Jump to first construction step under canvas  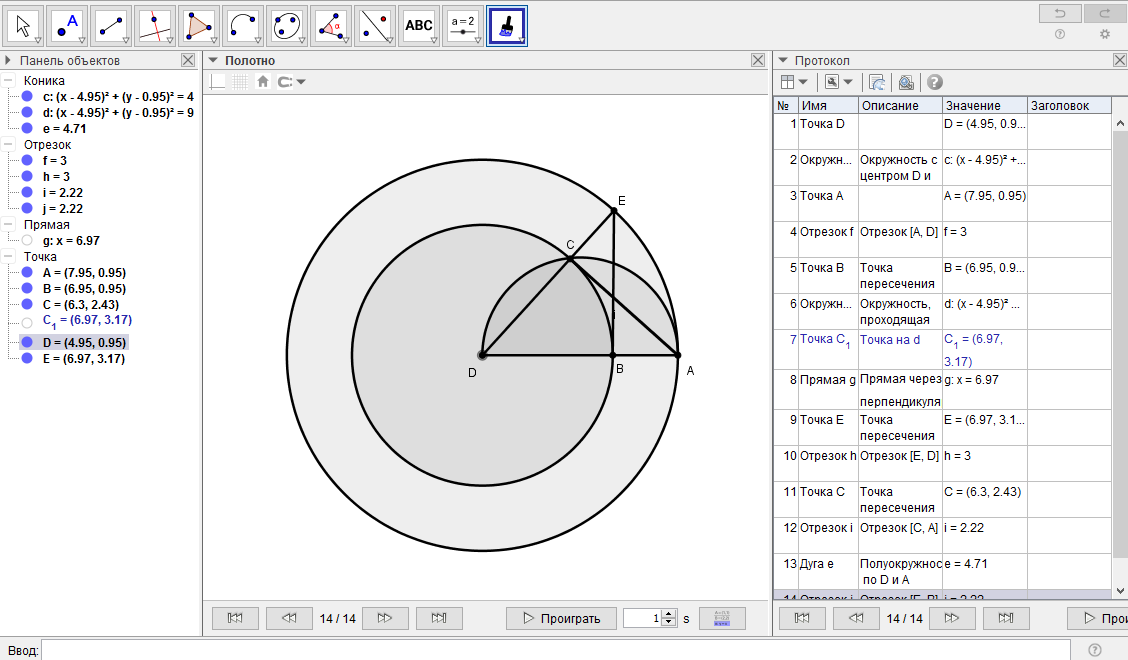tap(235, 619)
